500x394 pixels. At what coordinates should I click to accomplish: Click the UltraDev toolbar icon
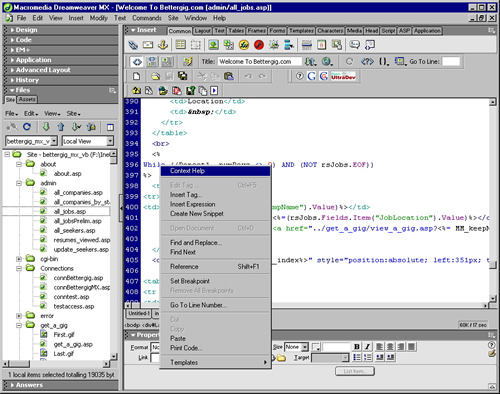coord(343,76)
